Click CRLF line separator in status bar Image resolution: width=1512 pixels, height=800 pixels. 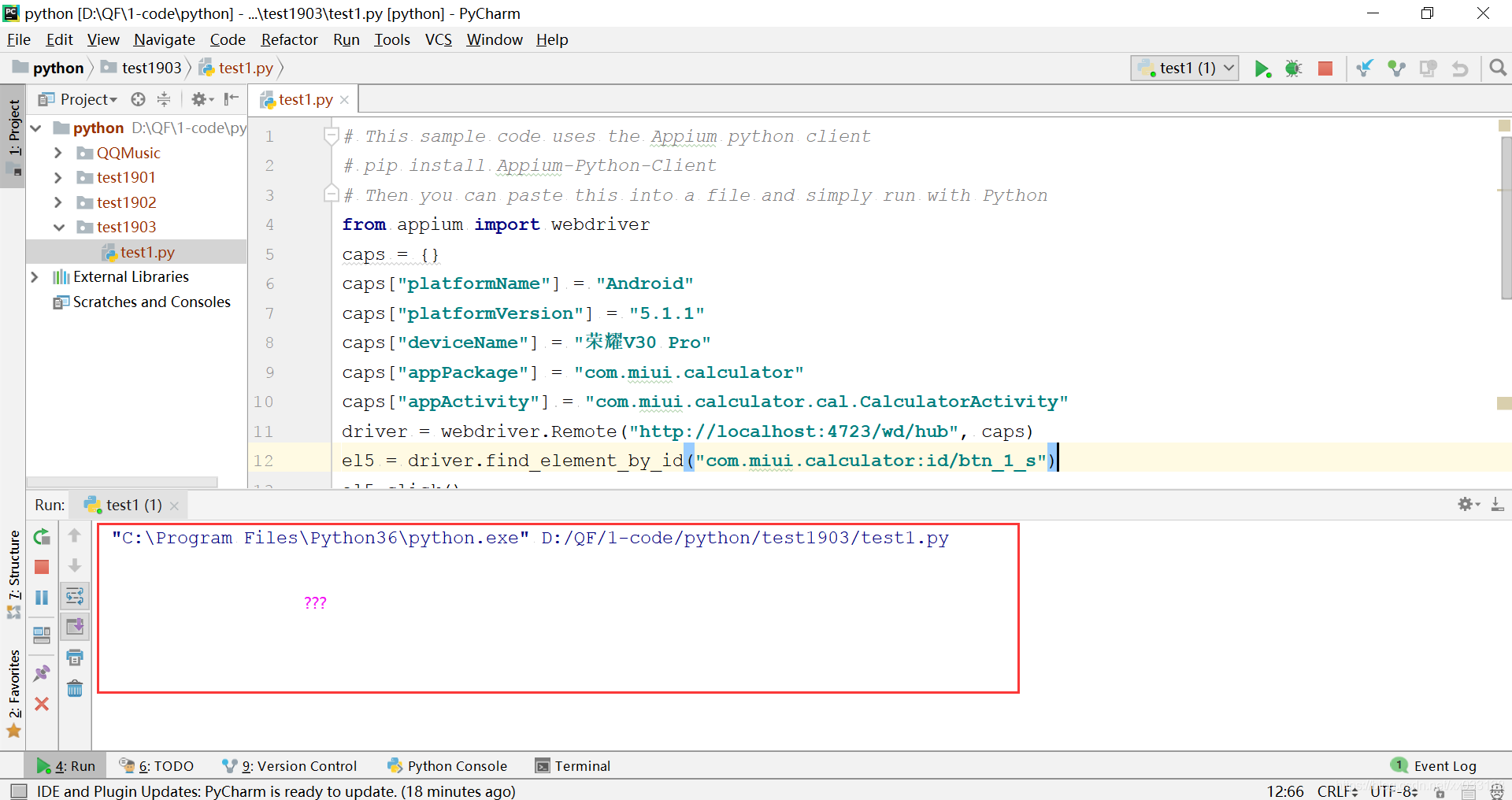coord(1337,791)
